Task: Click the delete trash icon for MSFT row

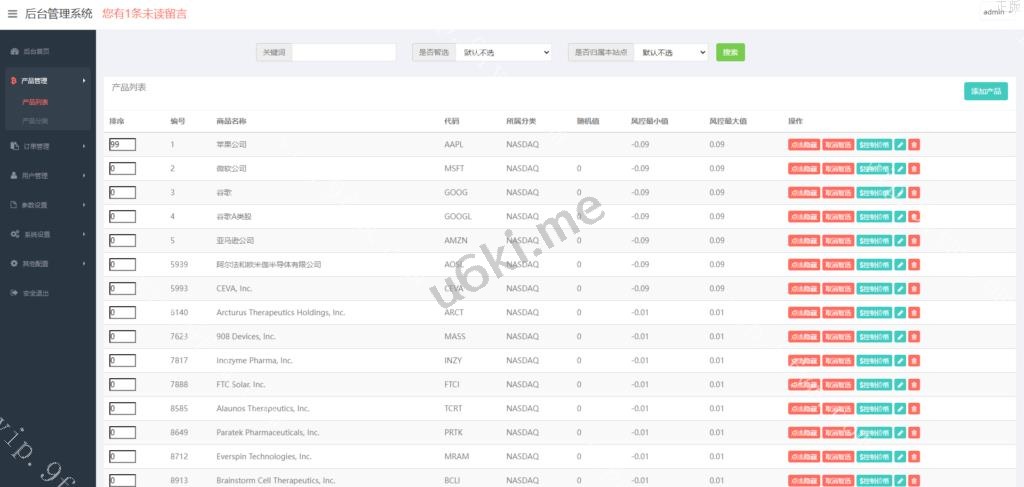Action: pyautogui.click(x=914, y=169)
